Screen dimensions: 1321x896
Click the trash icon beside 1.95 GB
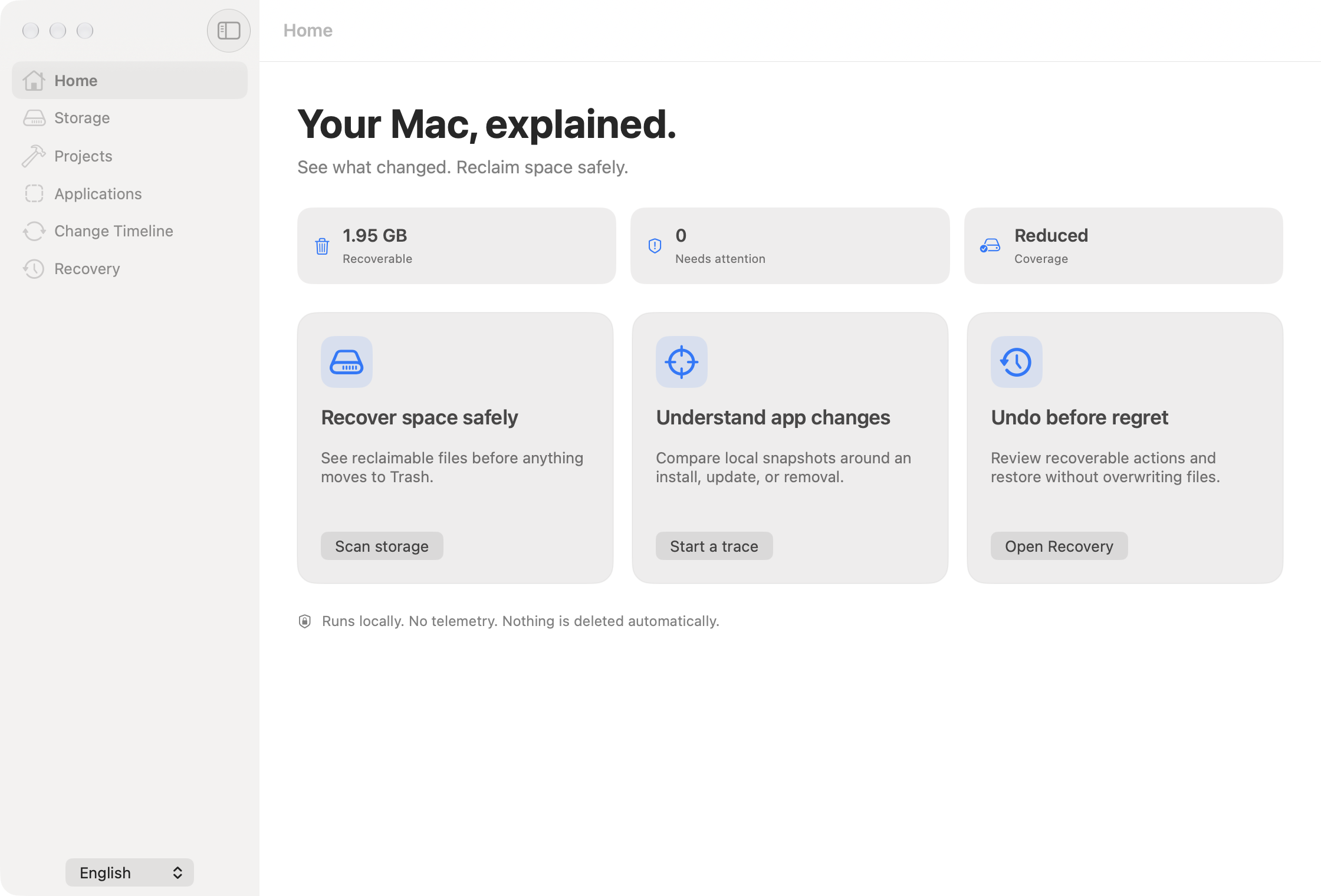(x=322, y=246)
